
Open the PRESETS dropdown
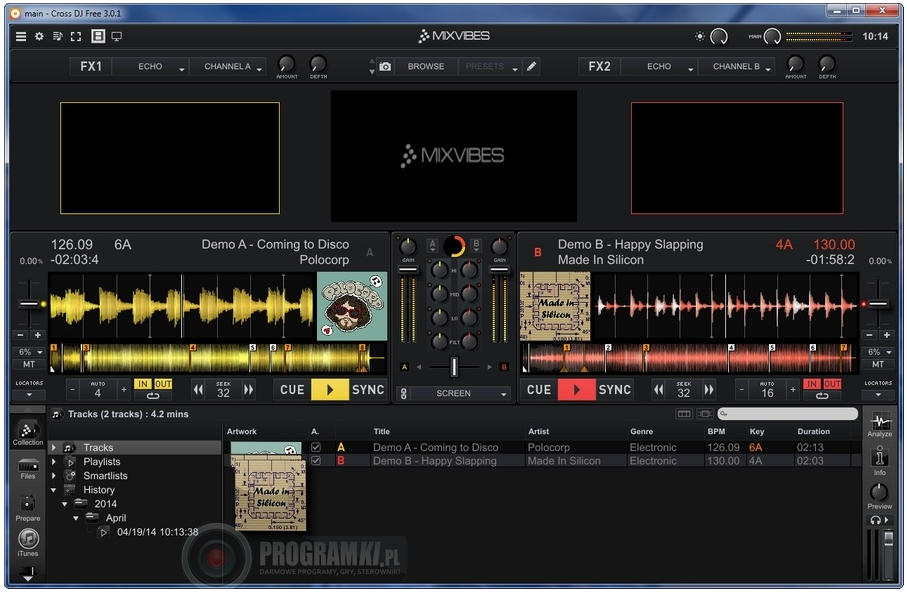point(490,67)
